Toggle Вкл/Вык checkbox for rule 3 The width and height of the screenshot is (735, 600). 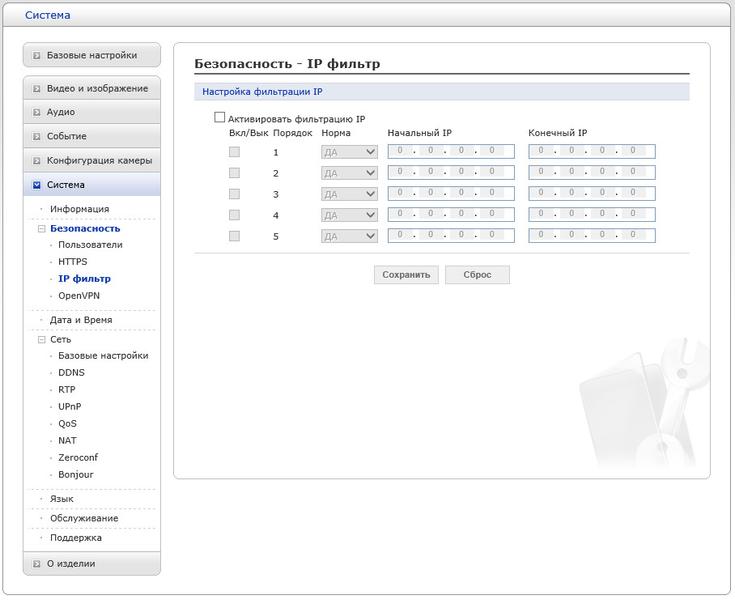point(234,194)
